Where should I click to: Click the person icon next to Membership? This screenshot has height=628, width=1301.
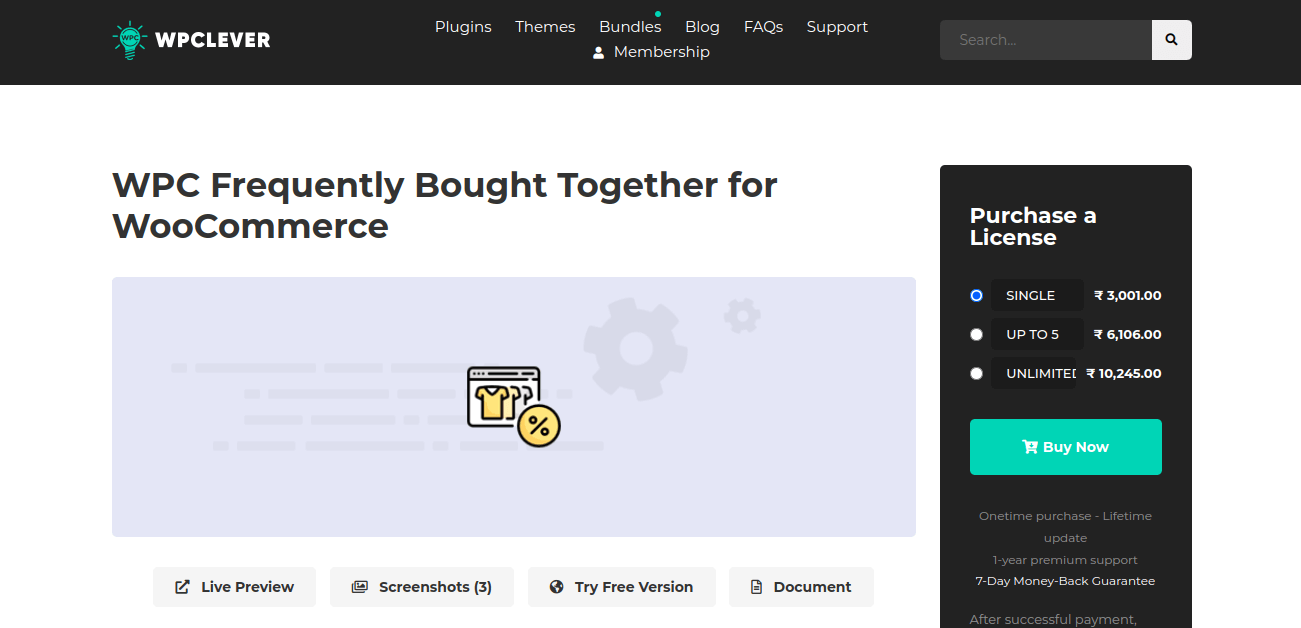[598, 51]
